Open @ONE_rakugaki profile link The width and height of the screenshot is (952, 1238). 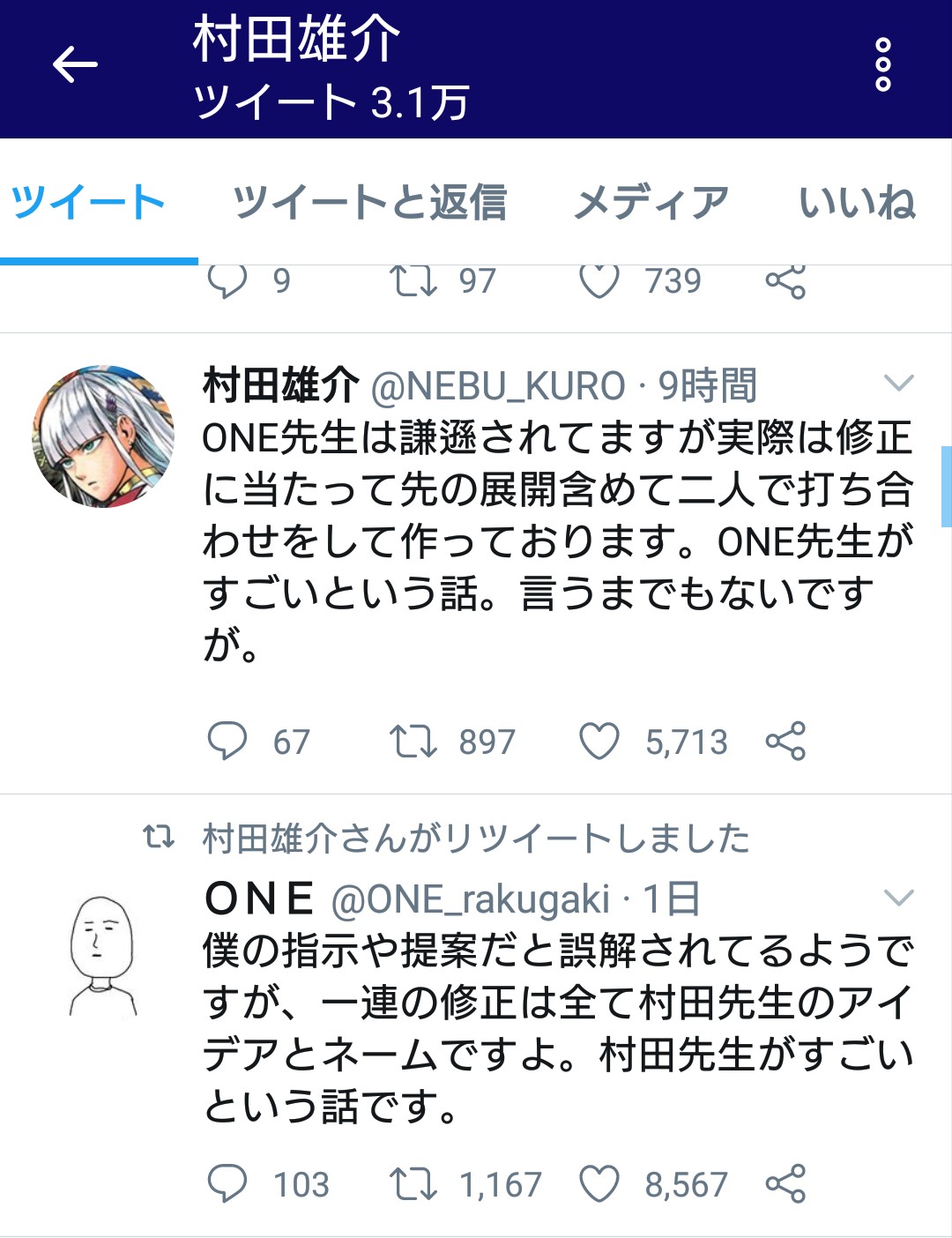470,899
